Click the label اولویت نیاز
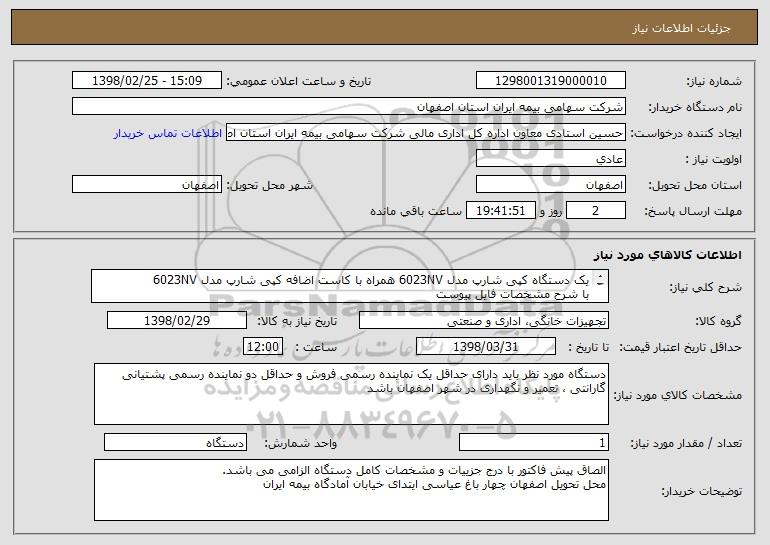 (714, 160)
